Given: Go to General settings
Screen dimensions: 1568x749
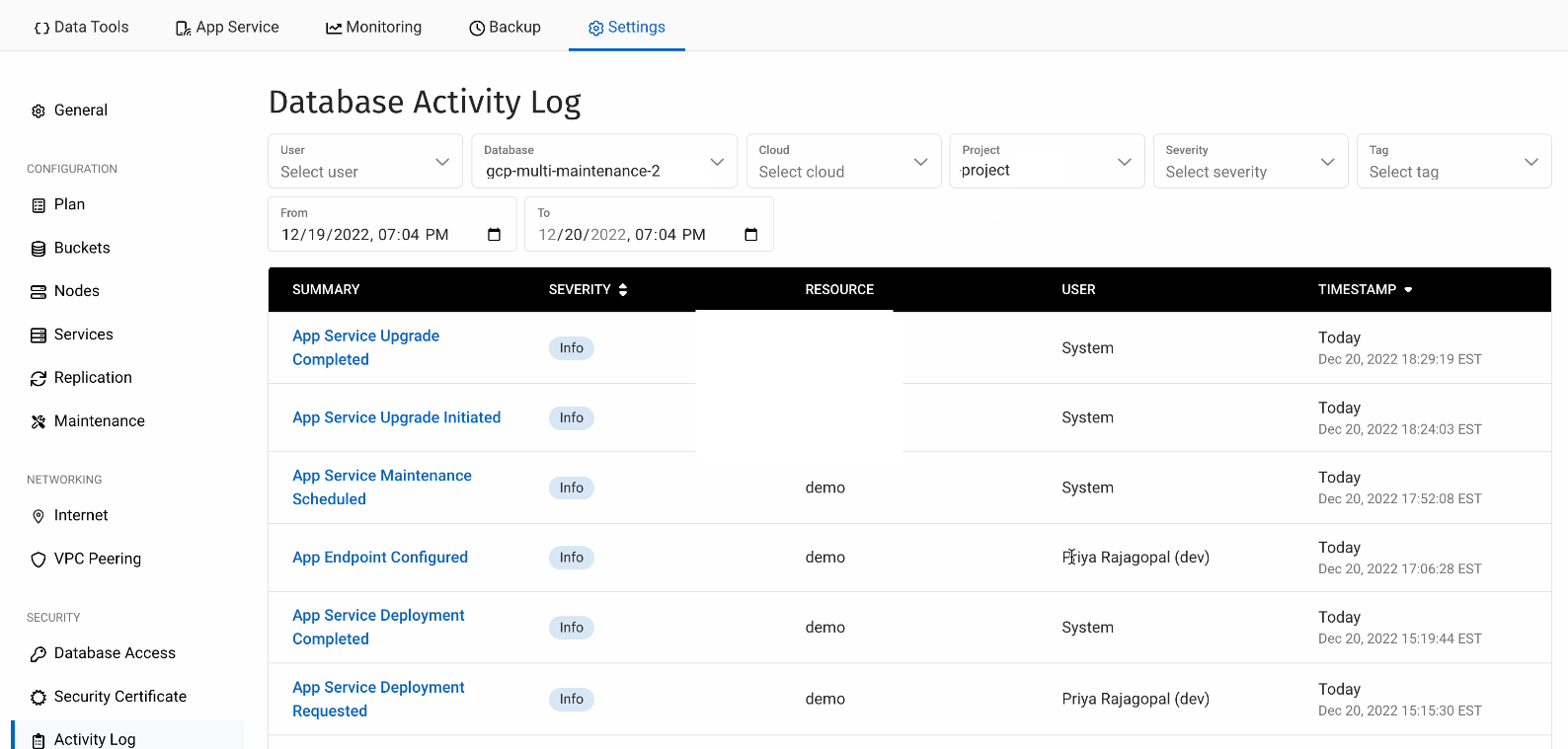Looking at the screenshot, I should tap(81, 111).
